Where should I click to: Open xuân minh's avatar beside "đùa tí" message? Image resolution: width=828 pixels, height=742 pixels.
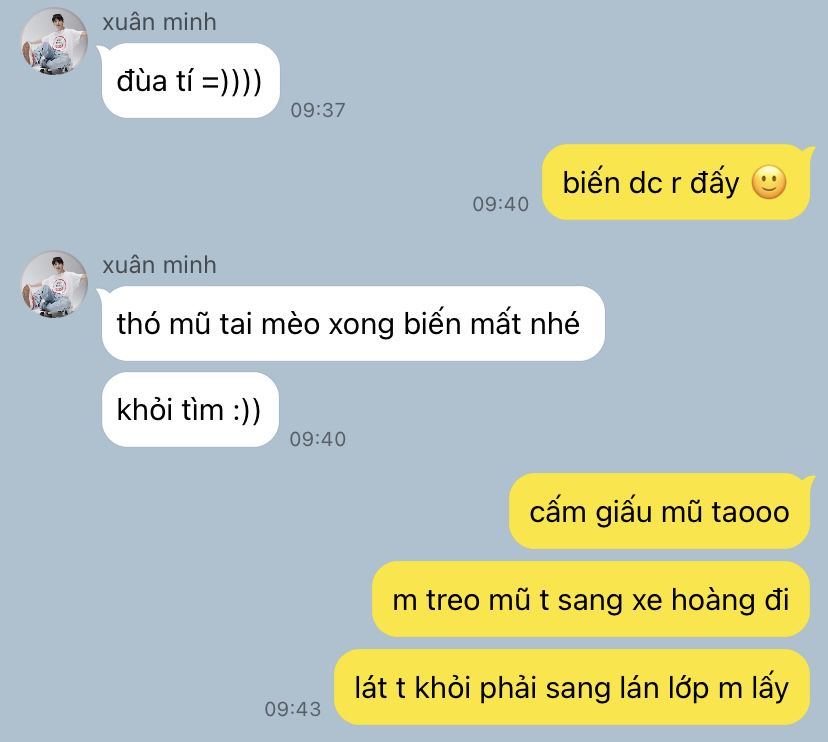pyautogui.click(x=54, y=41)
